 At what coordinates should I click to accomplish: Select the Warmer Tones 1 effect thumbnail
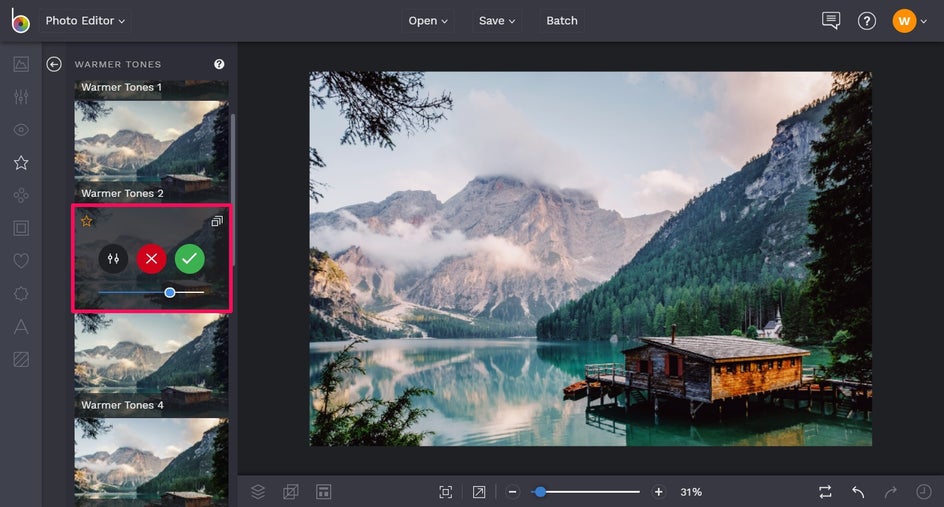[151, 90]
